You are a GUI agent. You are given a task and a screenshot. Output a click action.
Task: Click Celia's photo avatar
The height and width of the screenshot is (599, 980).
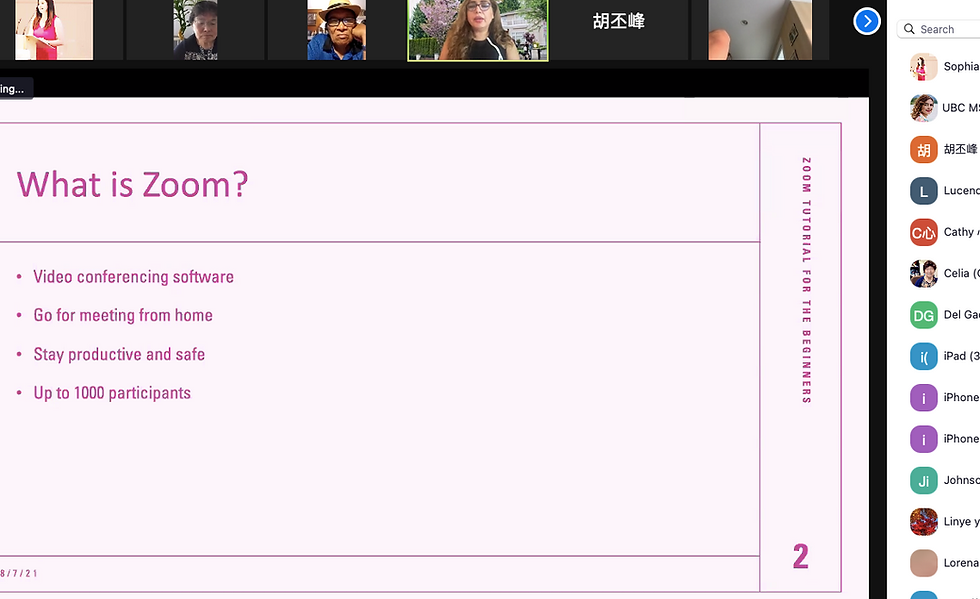[x=923, y=274]
